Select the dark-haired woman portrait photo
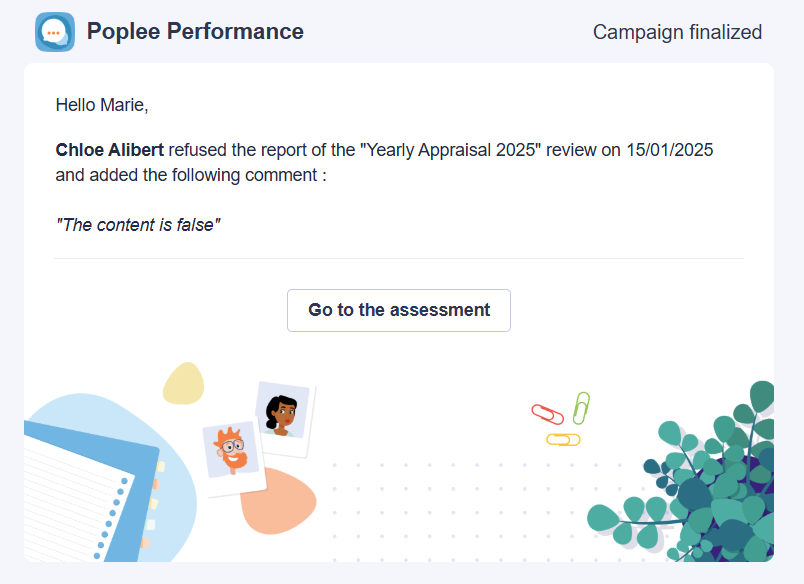Screen dimensions: 804x584 tap(284, 418)
